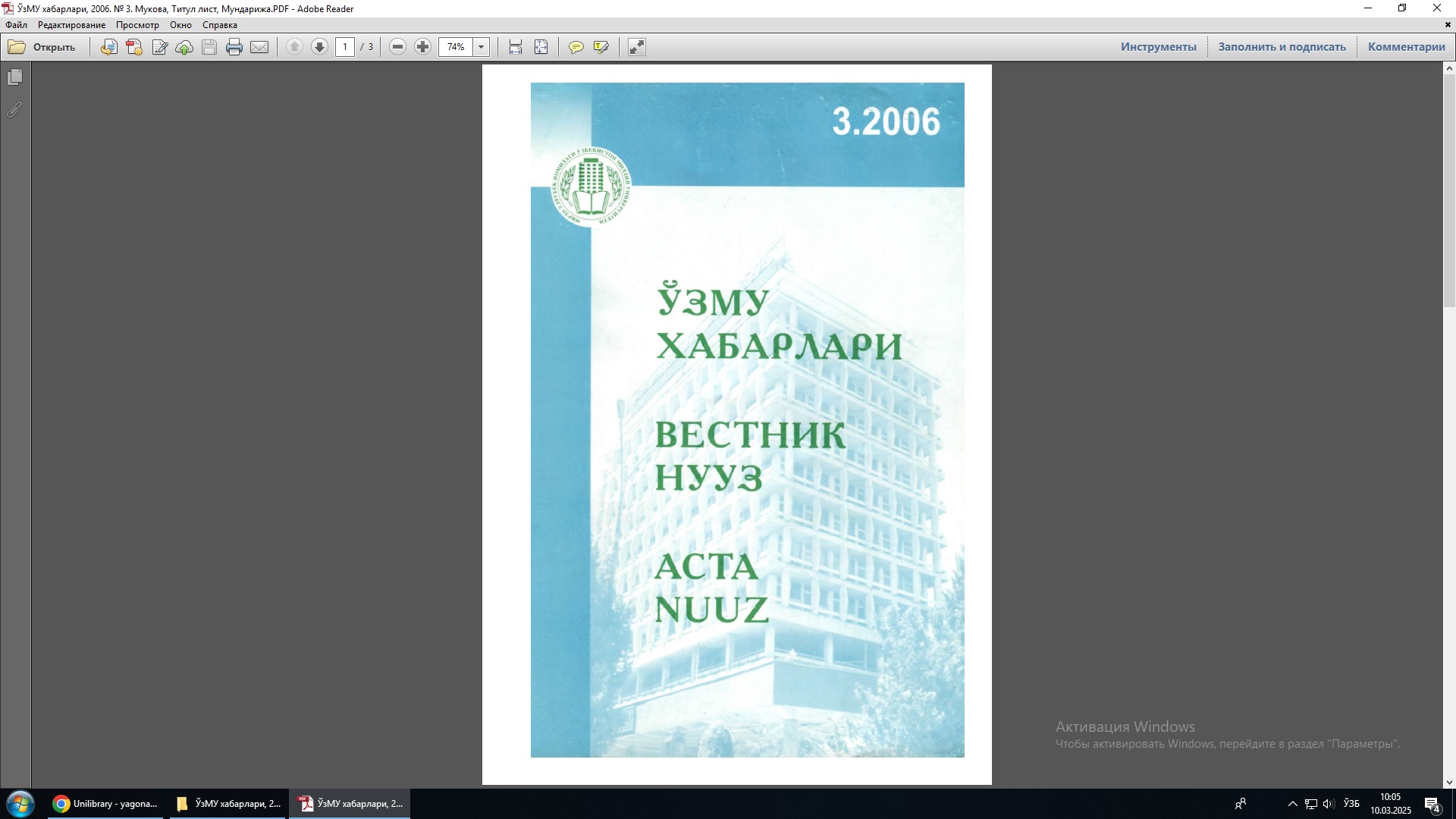The height and width of the screenshot is (819, 1456).
Task: Go to previous page arrow
Action: [x=294, y=47]
